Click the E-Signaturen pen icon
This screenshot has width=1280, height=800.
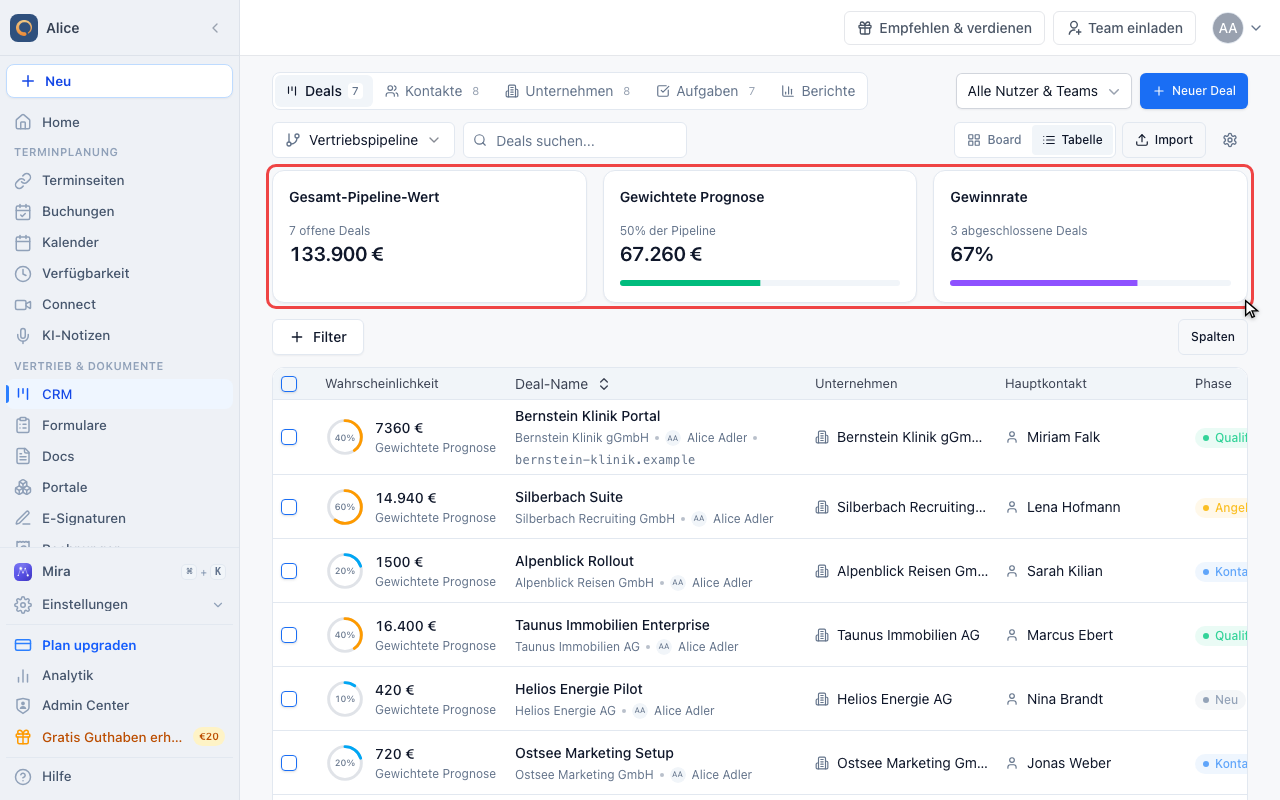click(23, 518)
